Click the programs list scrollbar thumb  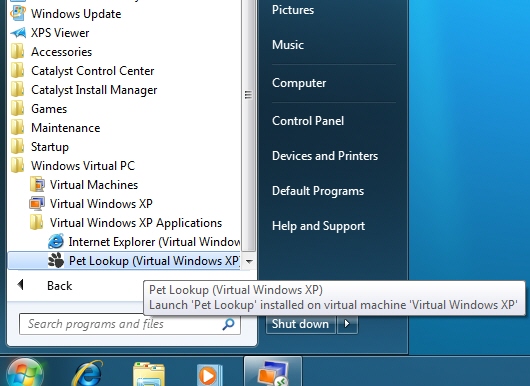tap(248, 95)
